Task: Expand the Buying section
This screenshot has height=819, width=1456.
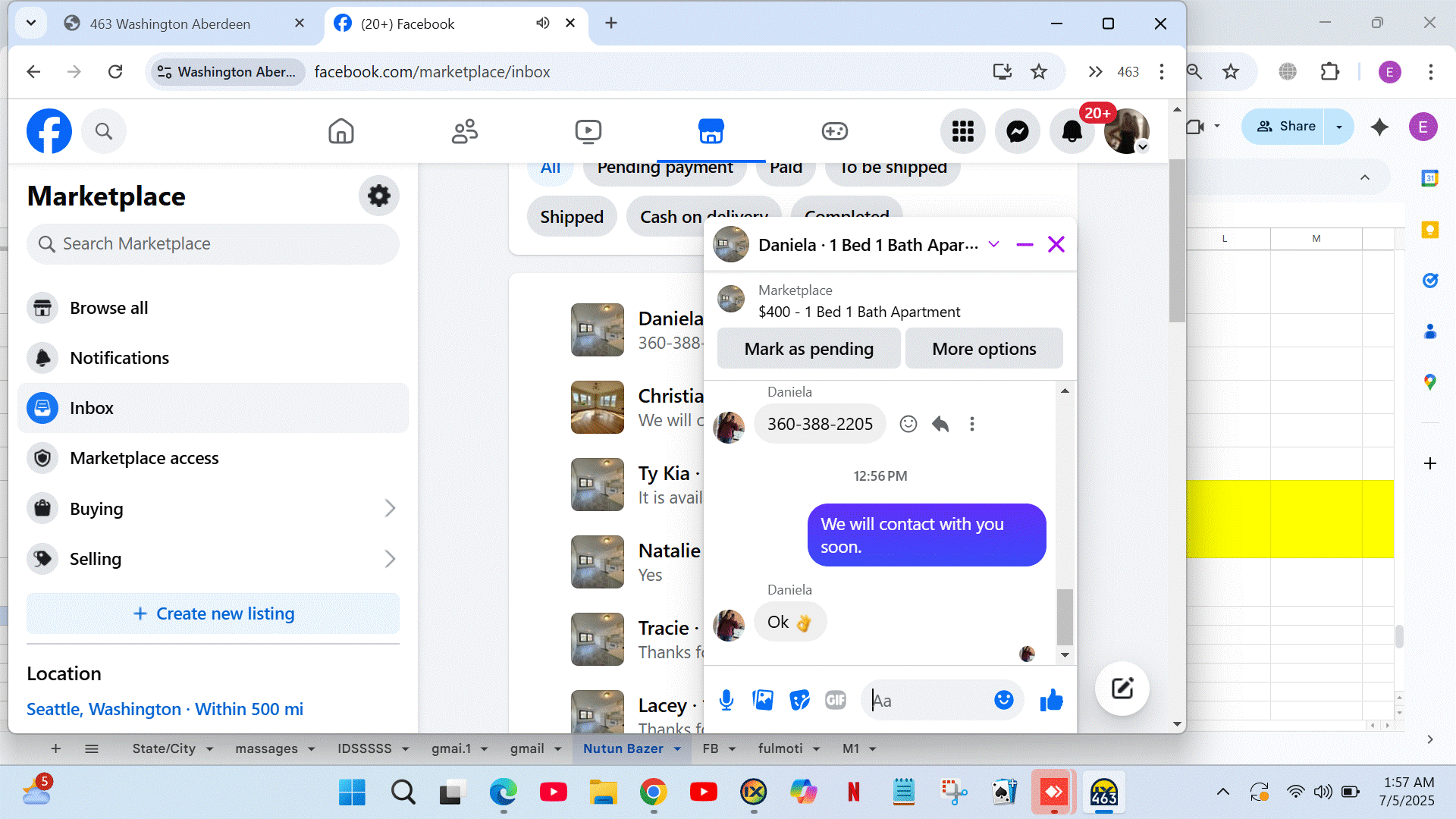Action: coord(390,508)
